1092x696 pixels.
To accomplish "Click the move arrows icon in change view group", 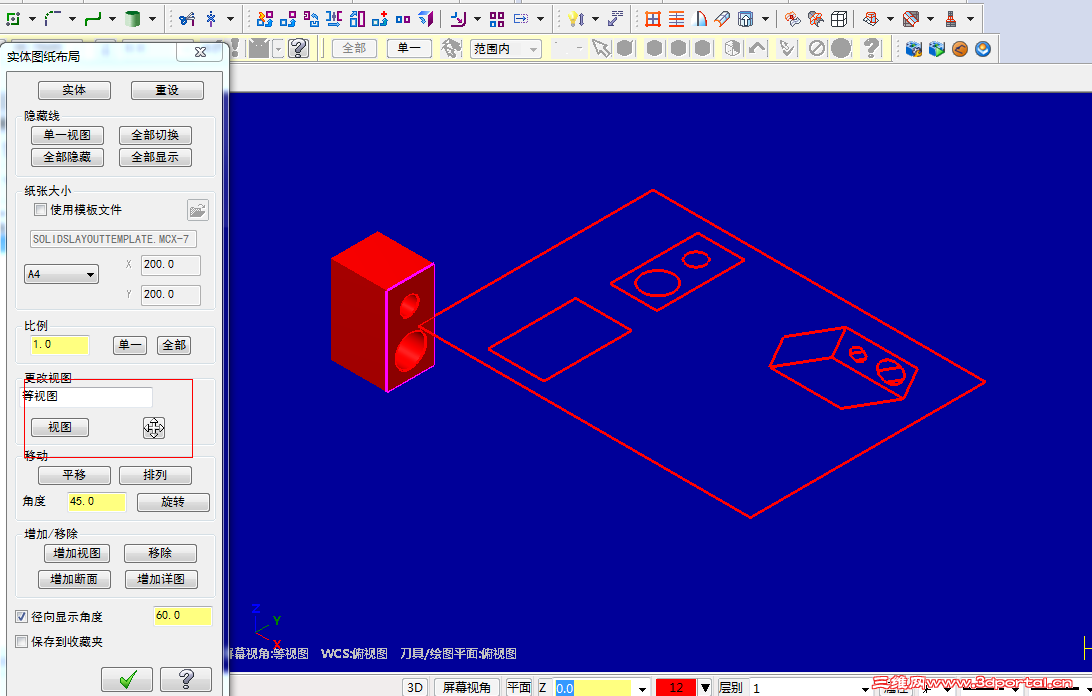I will (154, 428).
